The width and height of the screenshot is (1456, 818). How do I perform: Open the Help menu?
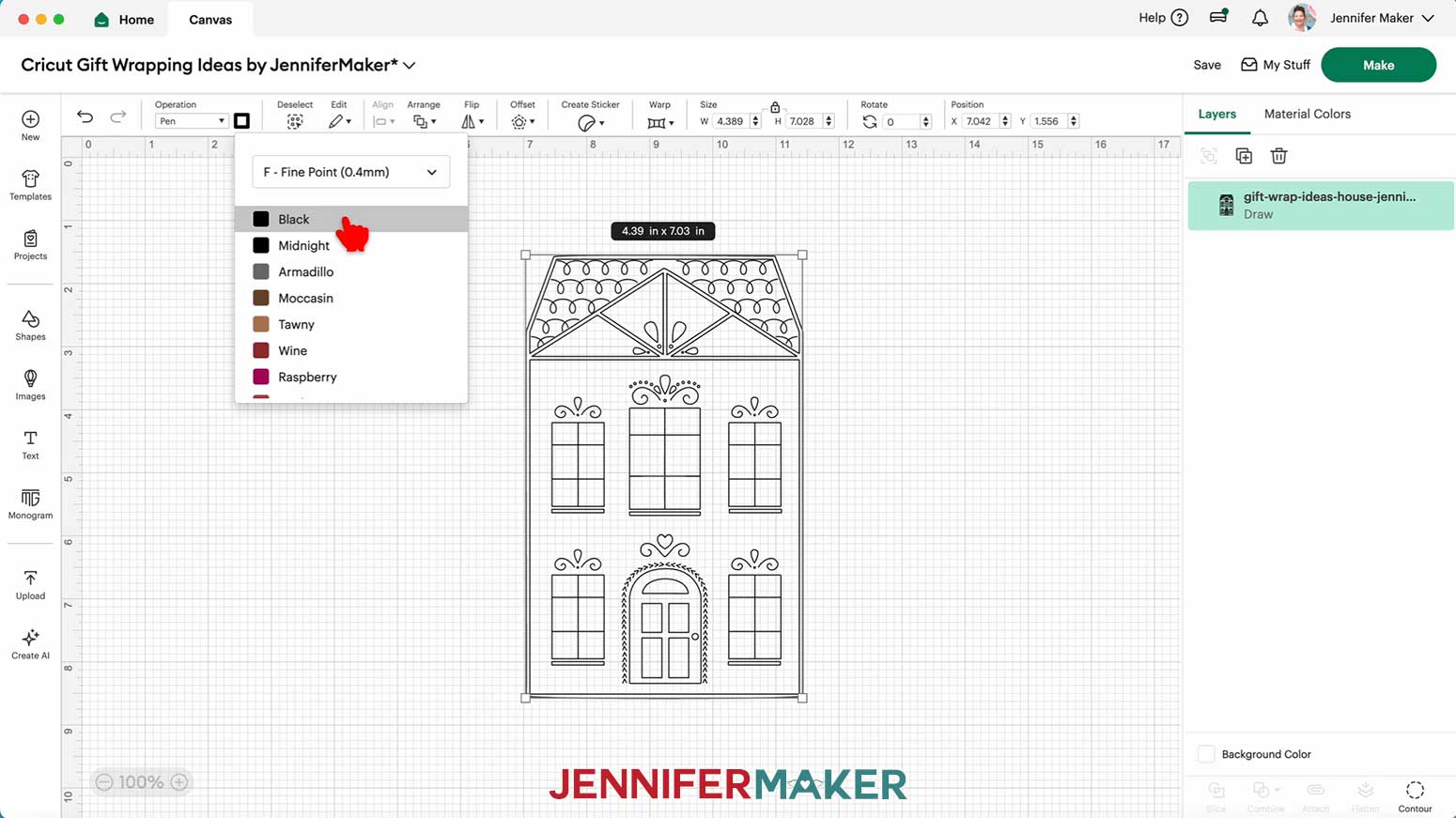click(1163, 18)
